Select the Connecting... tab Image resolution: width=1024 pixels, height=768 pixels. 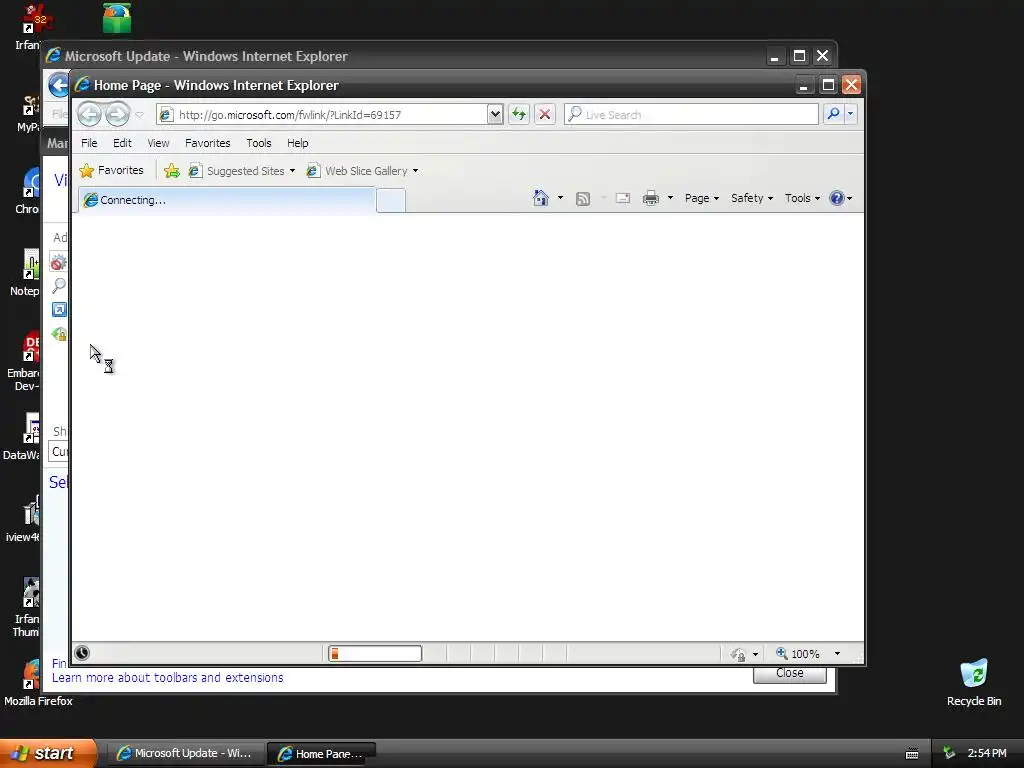pyautogui.click(x=227, y=200)
